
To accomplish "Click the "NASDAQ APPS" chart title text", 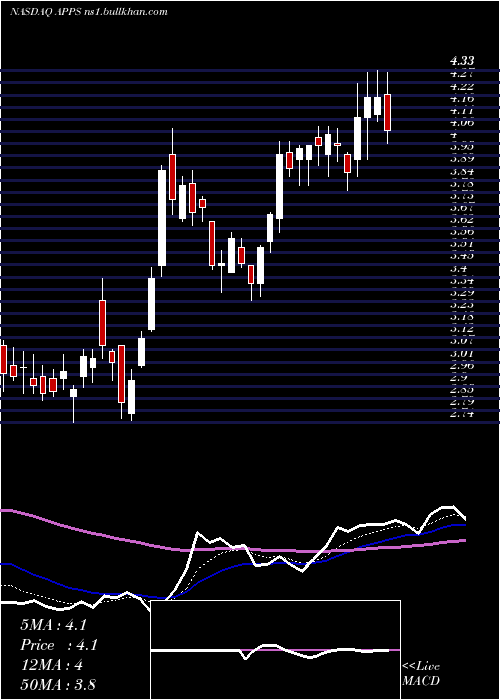I will tap(46, 12).
